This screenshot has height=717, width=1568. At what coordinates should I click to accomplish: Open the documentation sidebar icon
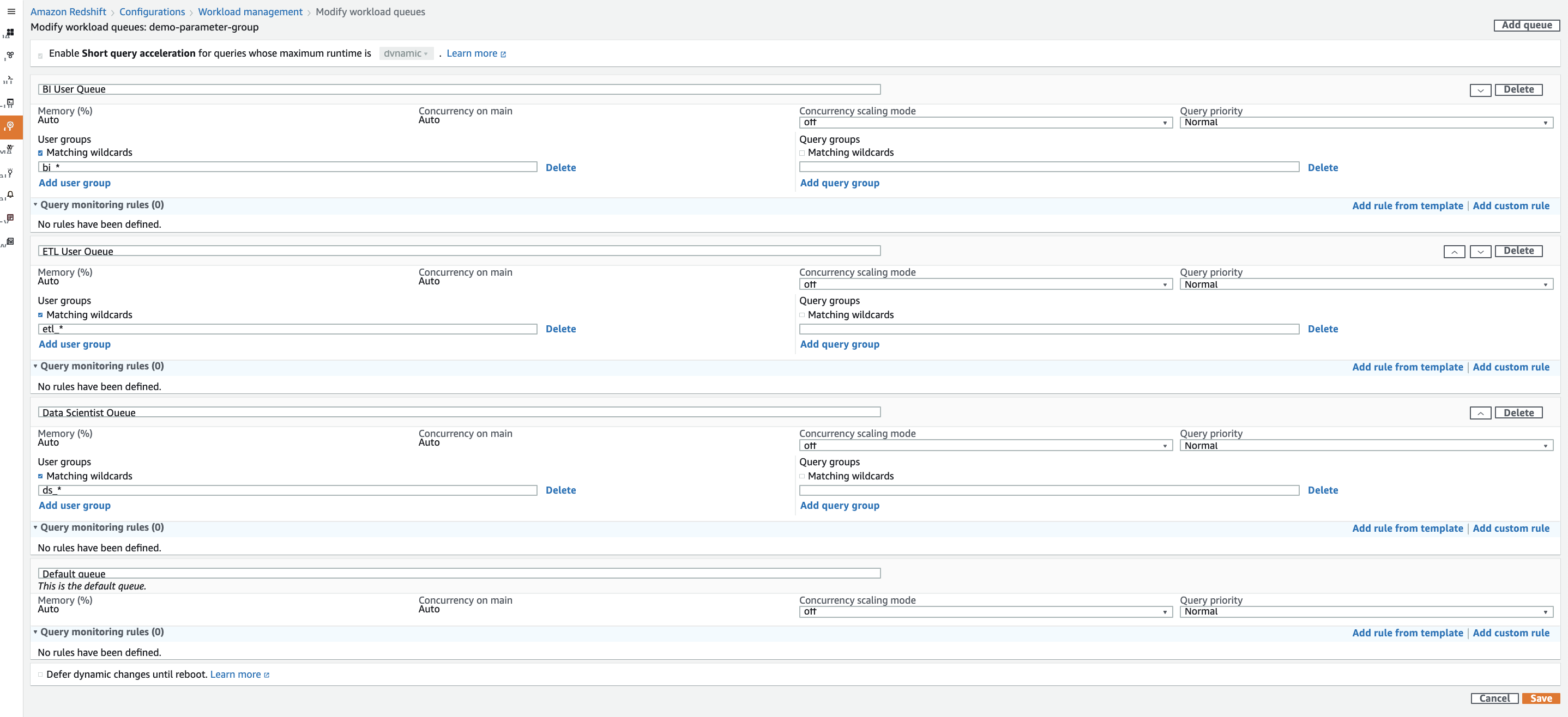[10, 241]
